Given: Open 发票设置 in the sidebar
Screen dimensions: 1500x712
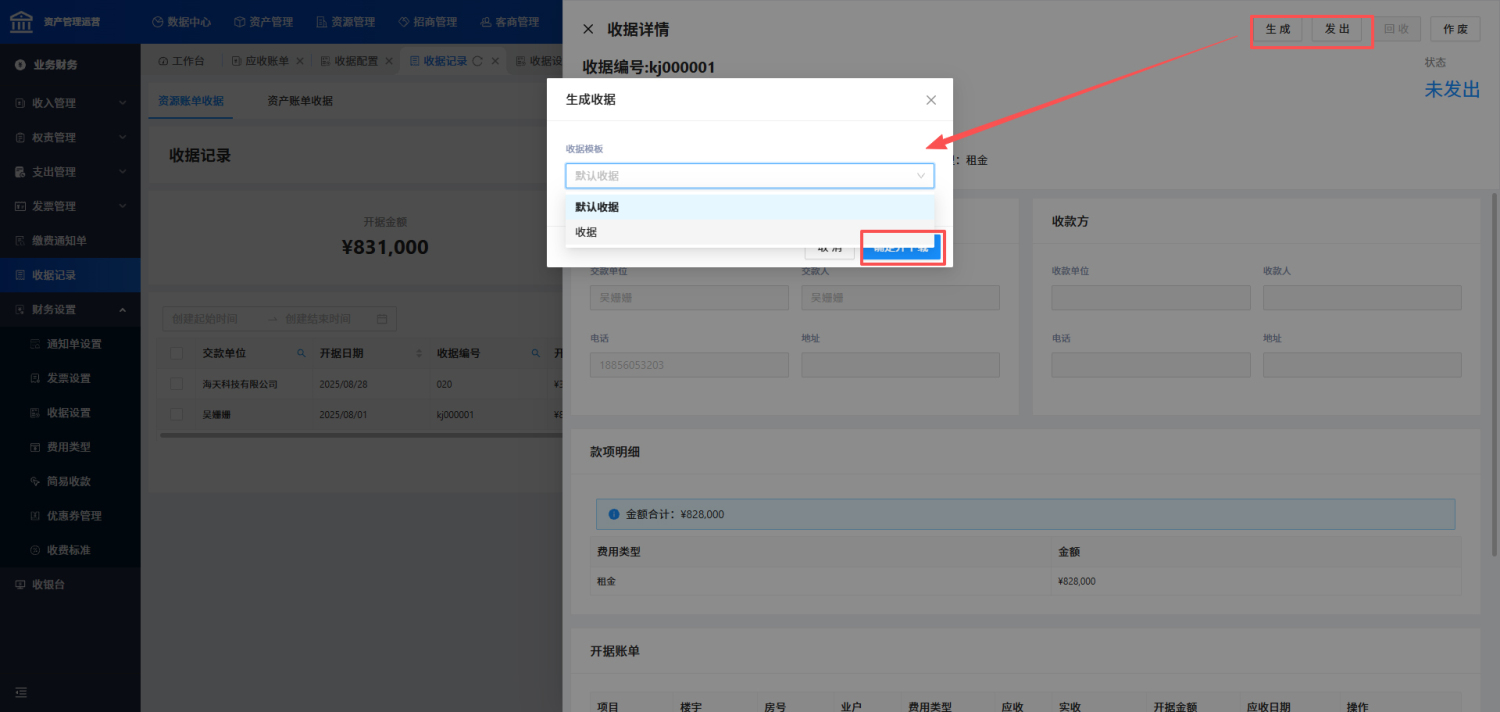Looking at the screenshot, I should click(x=70, y=378).
